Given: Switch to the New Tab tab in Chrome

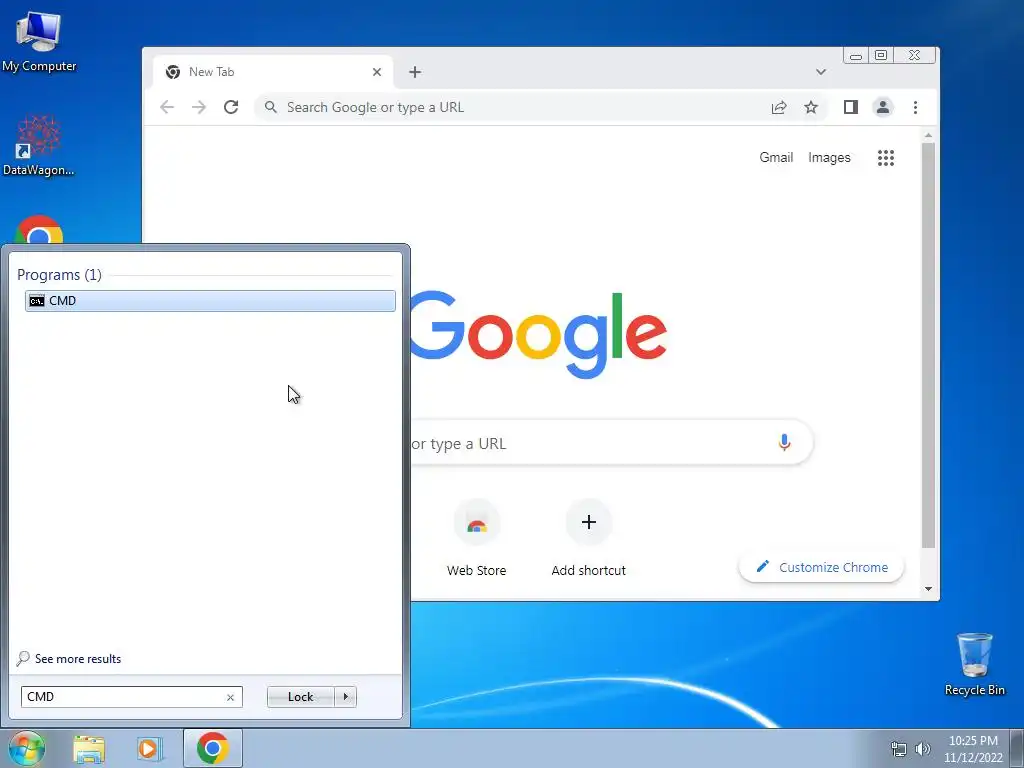Looking at the screenshot, I should tap(273, 72).
